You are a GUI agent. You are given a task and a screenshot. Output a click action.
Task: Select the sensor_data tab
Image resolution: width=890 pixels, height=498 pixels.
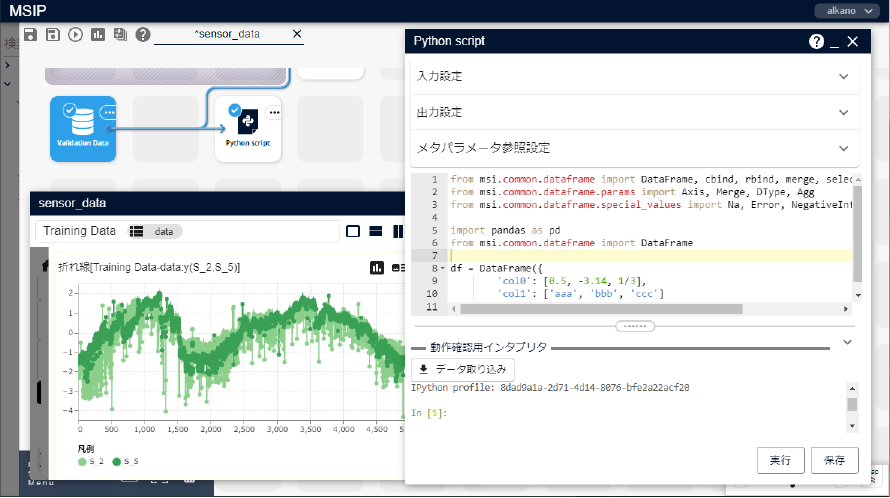click(x=227, y=34)
